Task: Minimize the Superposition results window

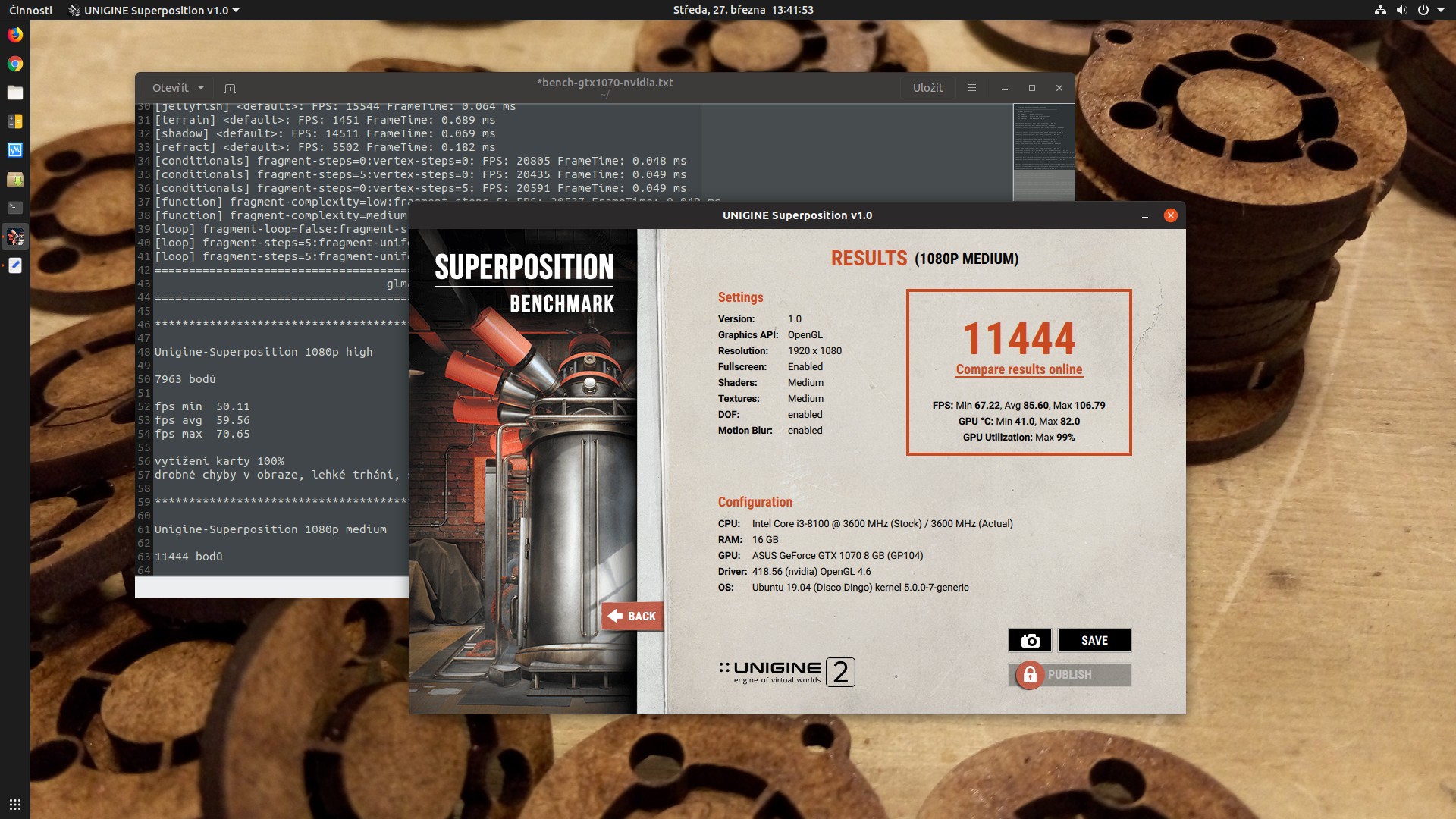Action: 1144,215
